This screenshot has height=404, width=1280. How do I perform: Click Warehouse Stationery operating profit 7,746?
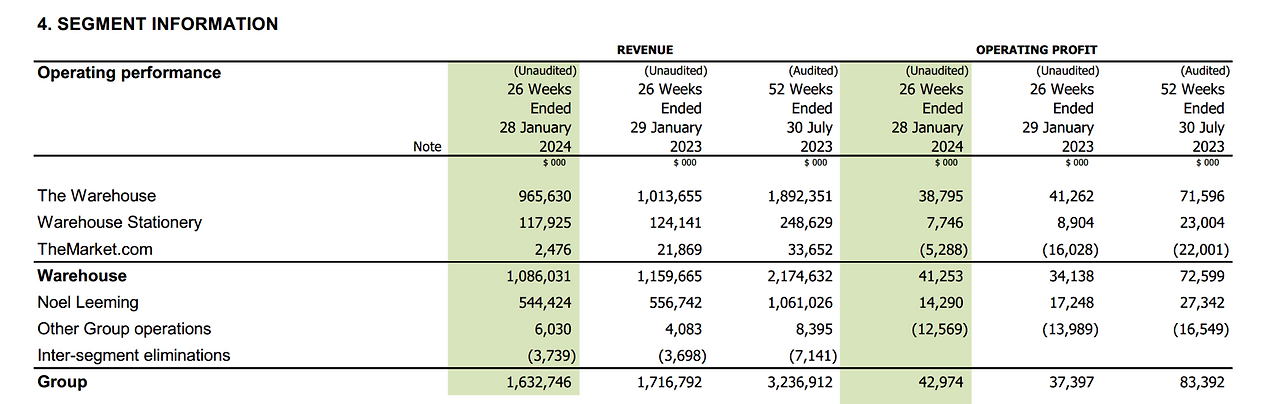944,223
